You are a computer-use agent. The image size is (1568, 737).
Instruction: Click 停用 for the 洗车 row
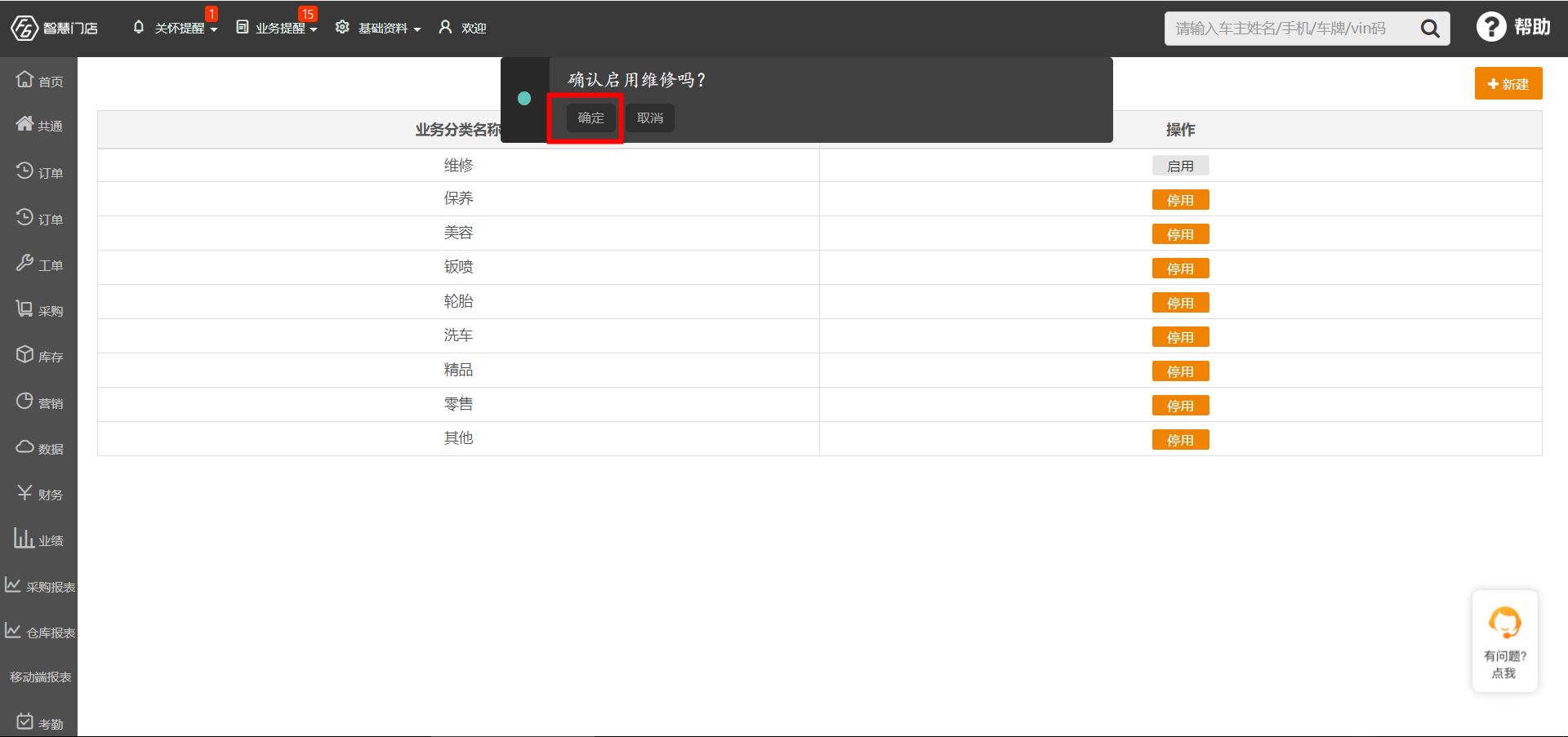pos(1180,337)
